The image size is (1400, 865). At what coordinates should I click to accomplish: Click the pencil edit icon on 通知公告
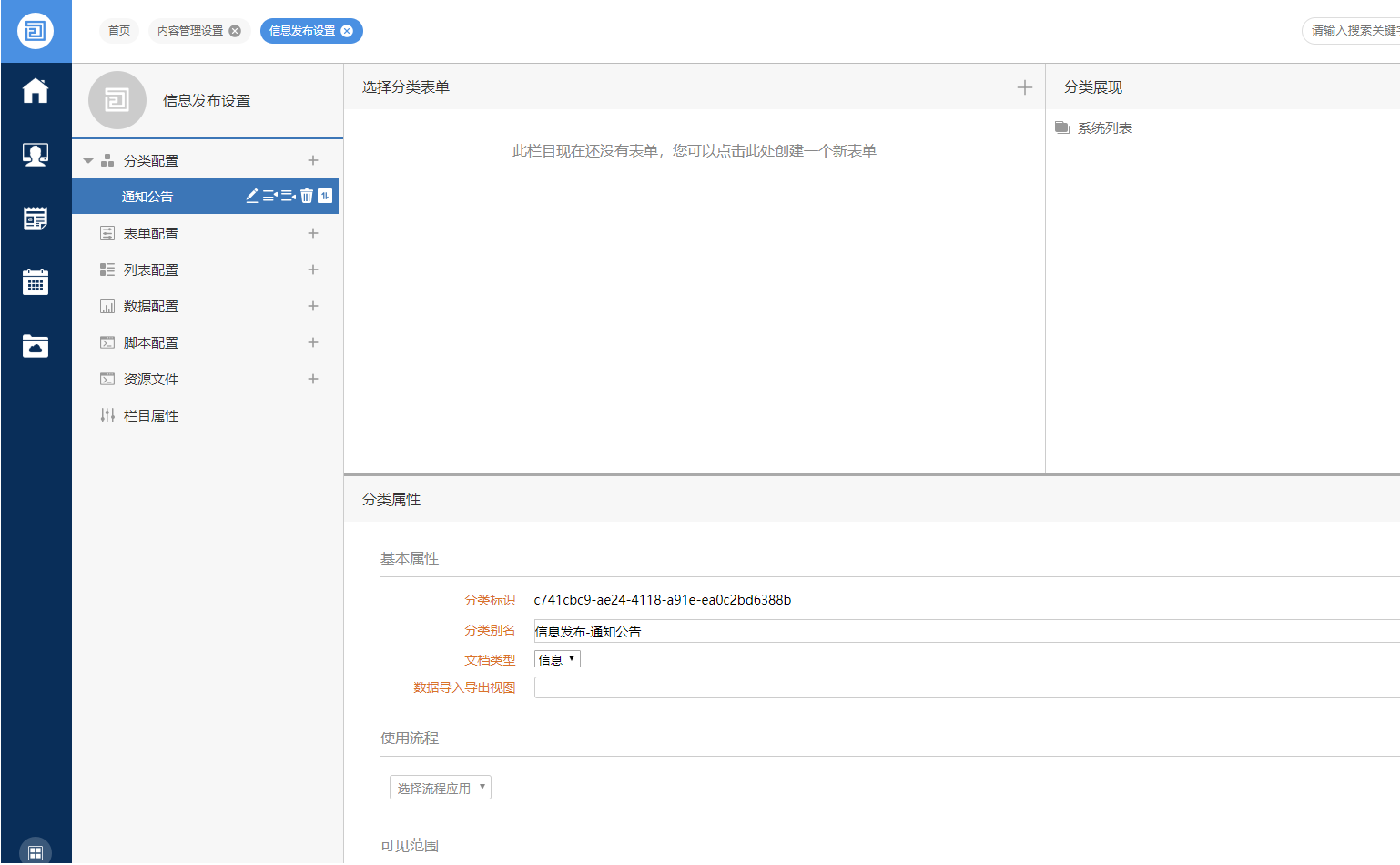pos(252,196)
